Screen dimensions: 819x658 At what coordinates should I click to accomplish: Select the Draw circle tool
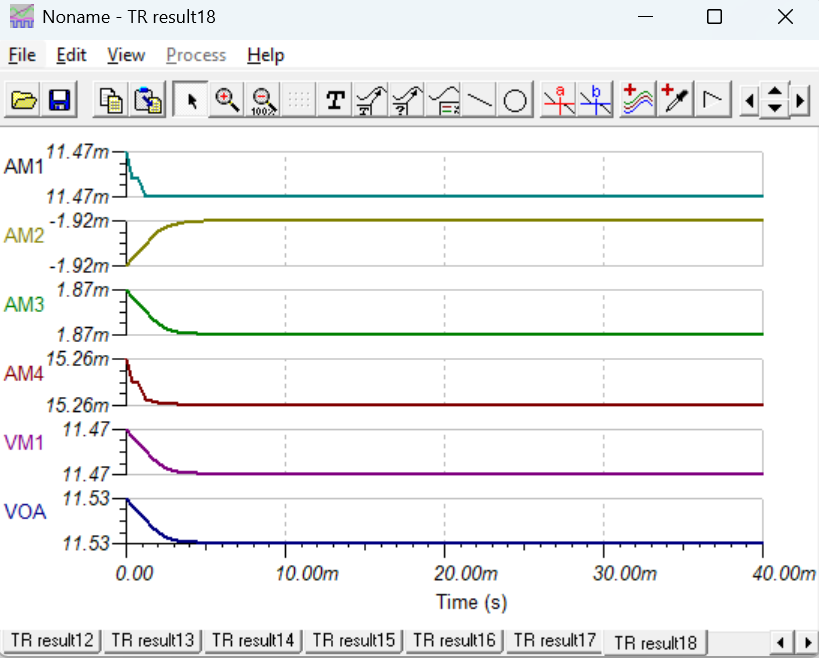515,99
